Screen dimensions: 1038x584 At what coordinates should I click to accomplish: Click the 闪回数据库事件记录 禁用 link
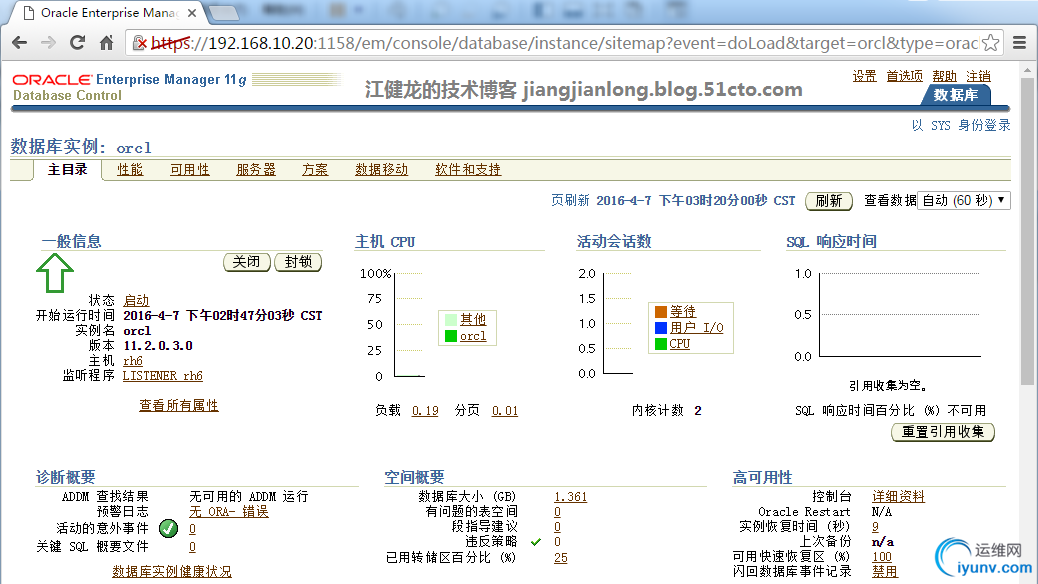coord(884,571)
